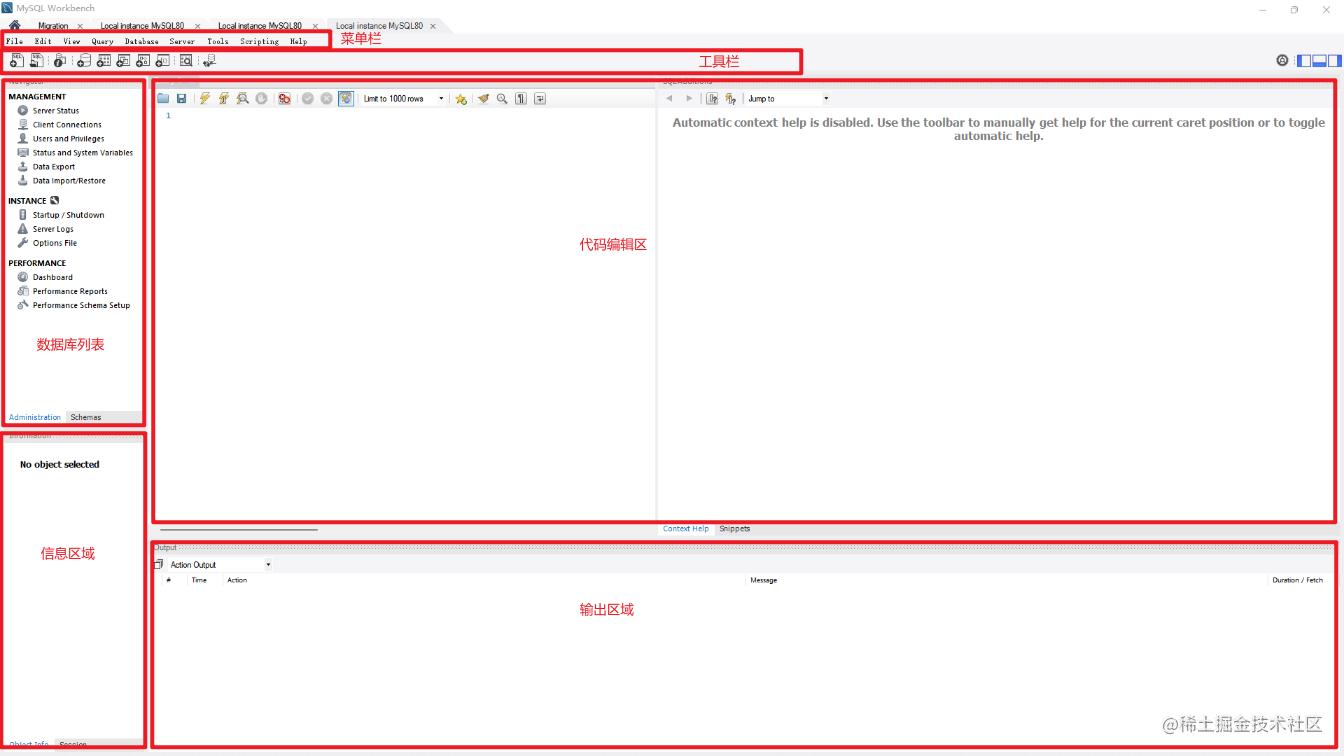Switch to the Snippets tab
The height and width of the screenshot is (756, 1344).
(x=735, y=528)
